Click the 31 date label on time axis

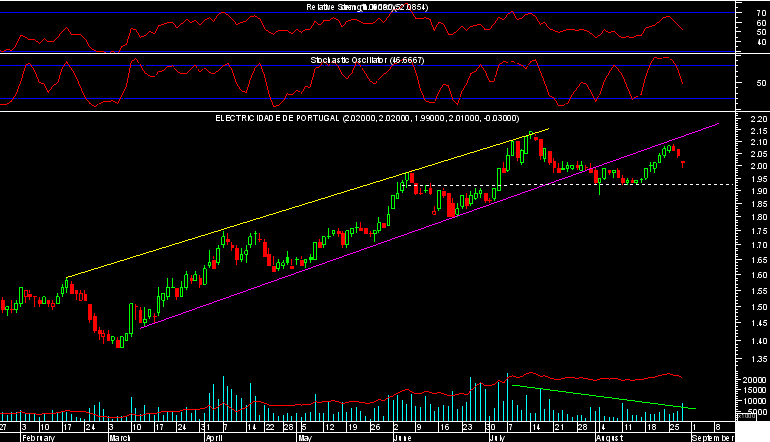click(206, 427)
